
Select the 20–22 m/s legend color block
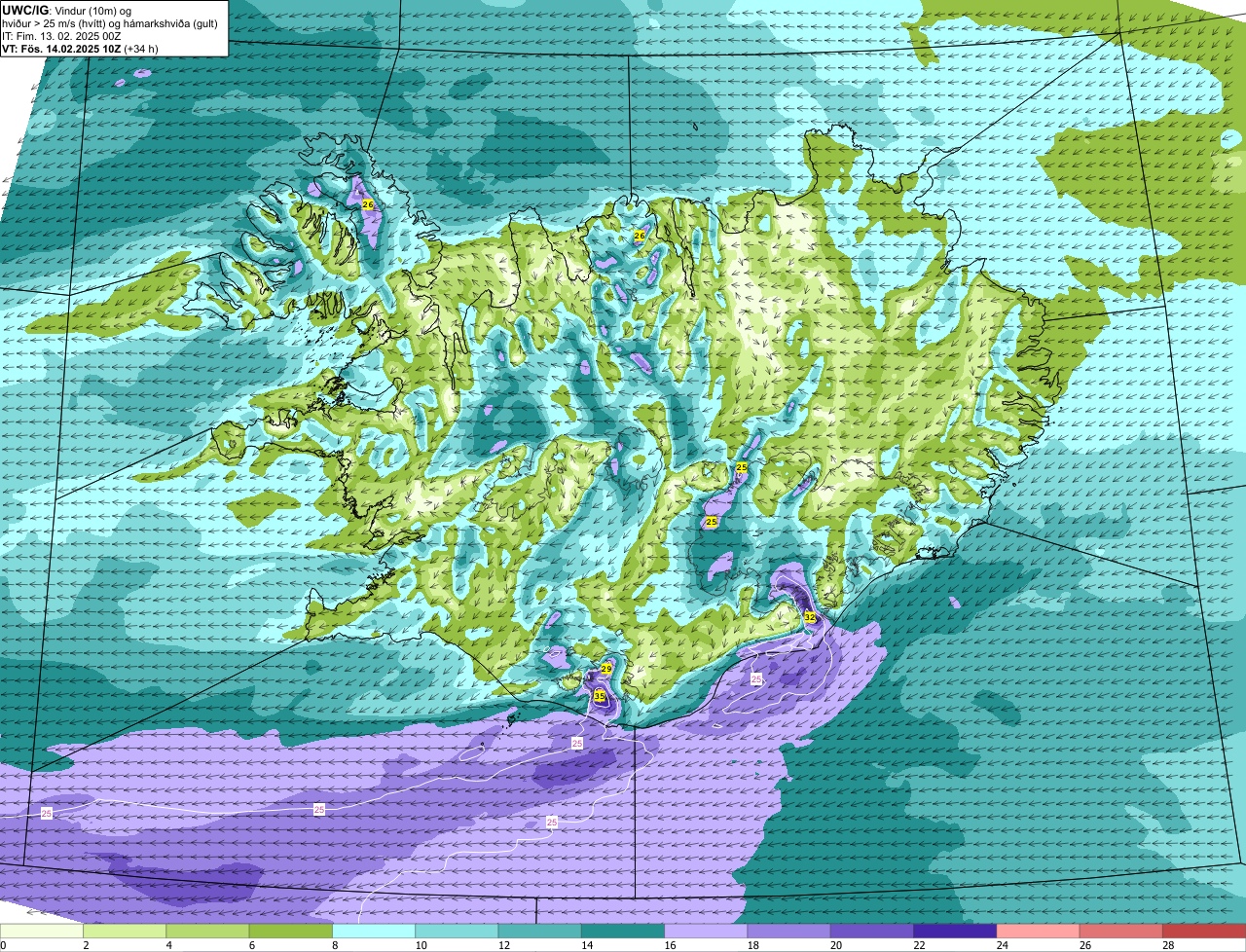(872, 931)
